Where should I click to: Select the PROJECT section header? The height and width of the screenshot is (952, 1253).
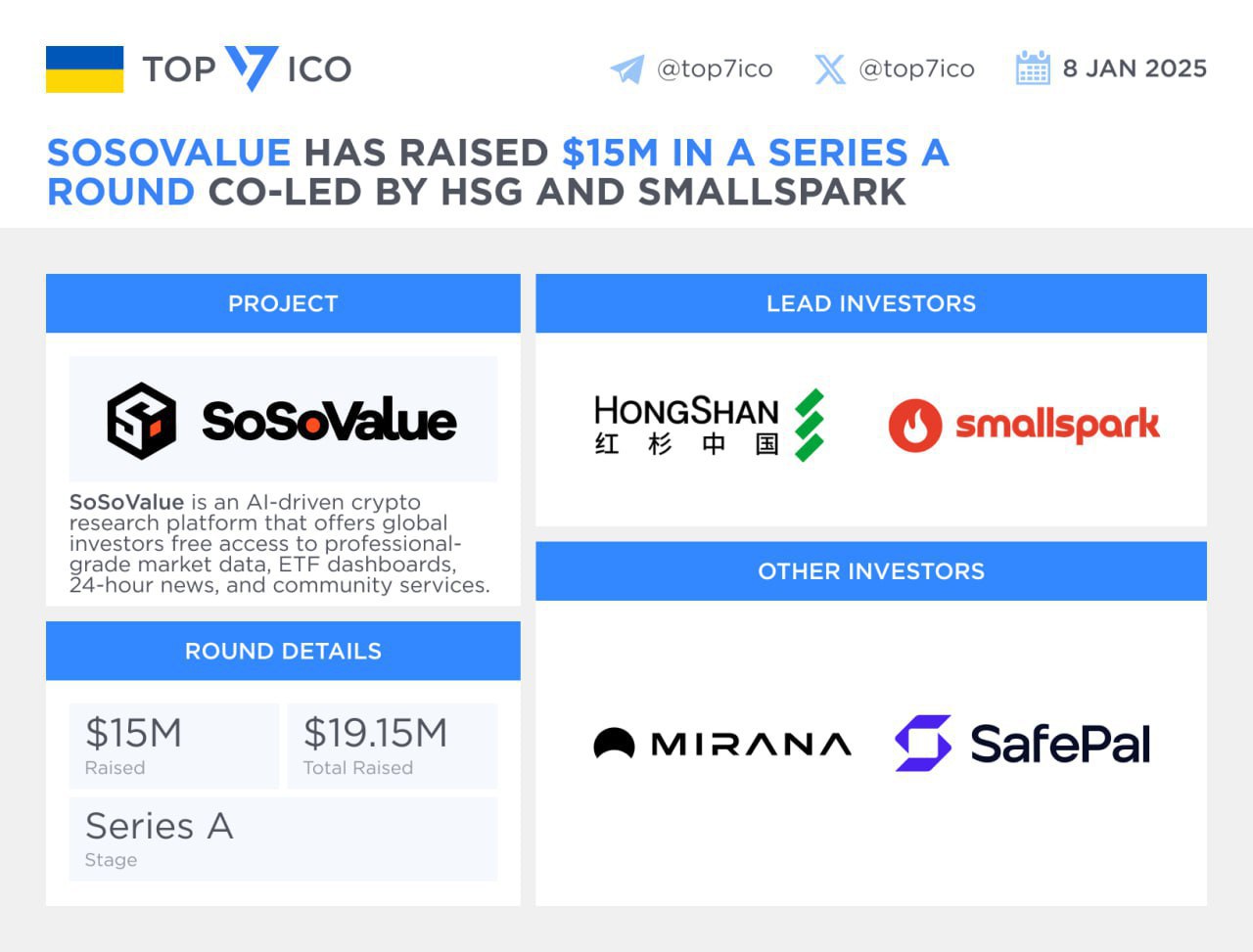283,303
